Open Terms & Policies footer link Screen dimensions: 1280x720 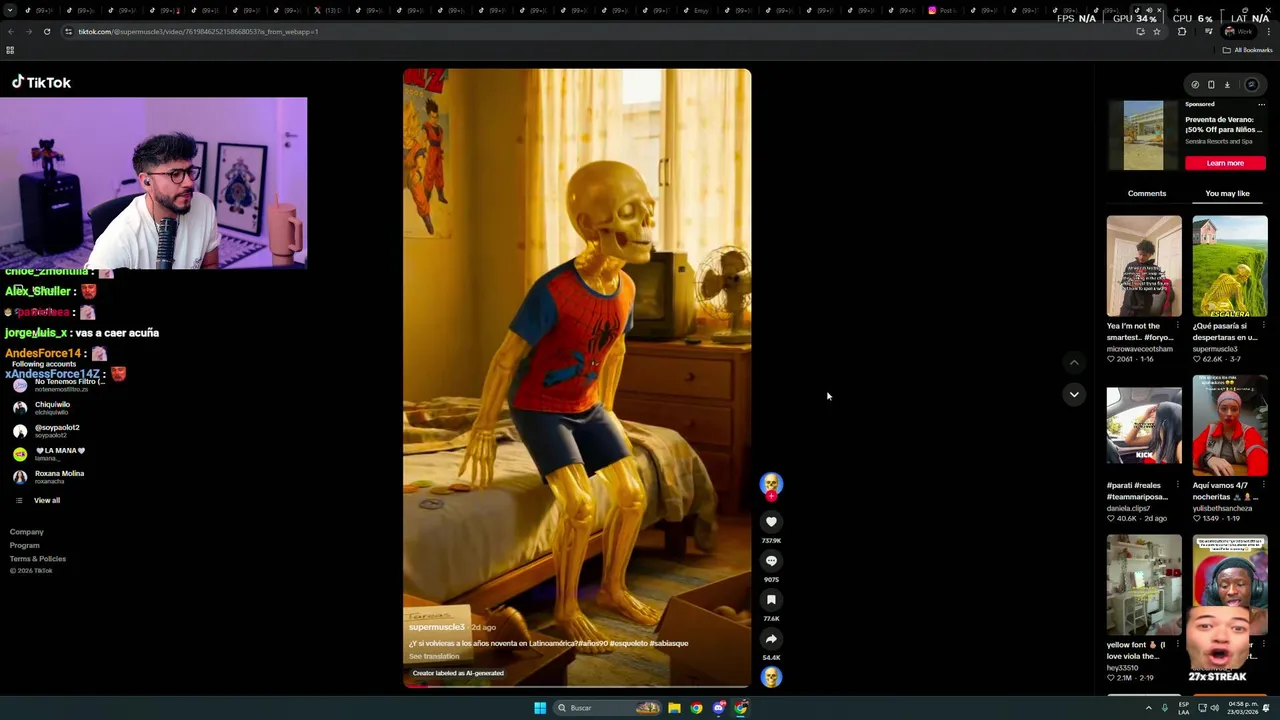(x=38, y=558)
